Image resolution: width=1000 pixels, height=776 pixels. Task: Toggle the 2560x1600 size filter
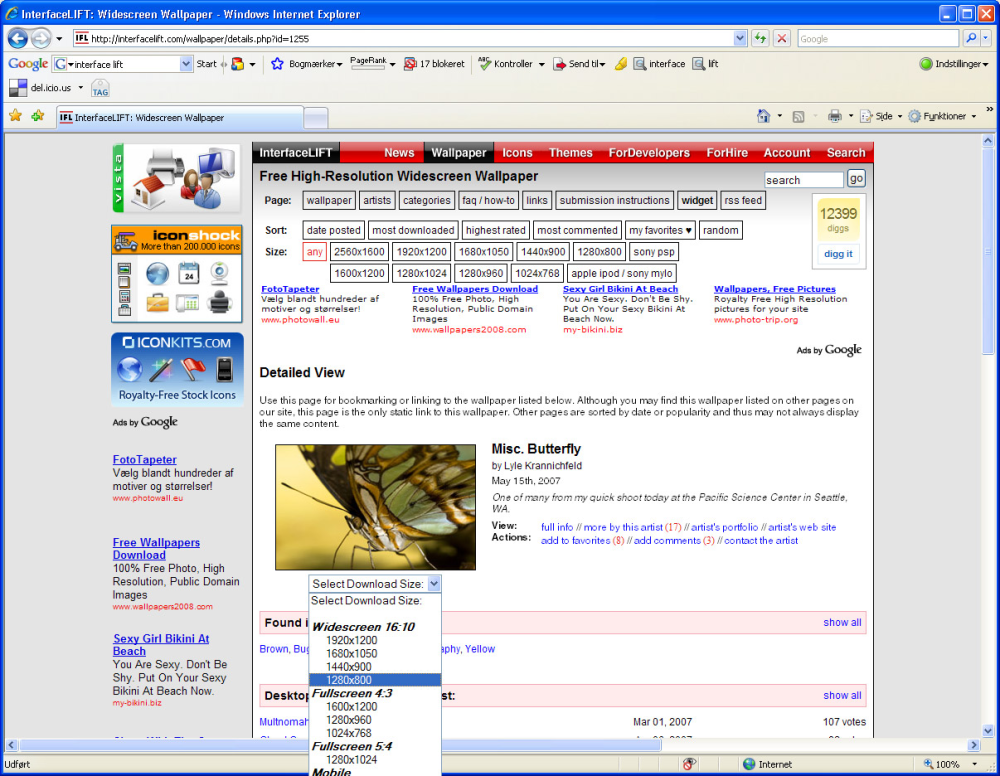359,252
